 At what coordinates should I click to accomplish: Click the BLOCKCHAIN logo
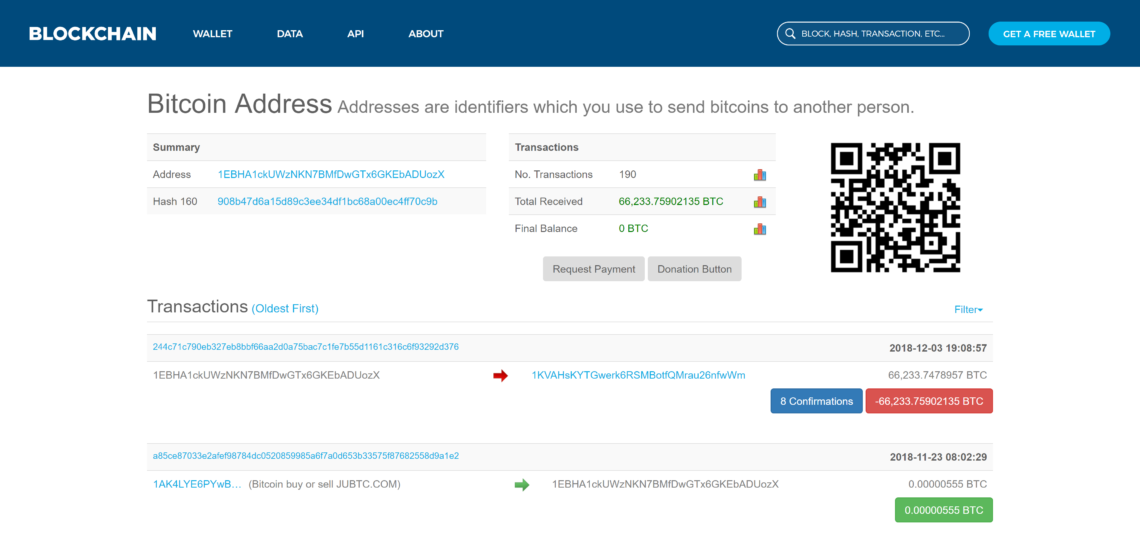(x=92, y=33)
